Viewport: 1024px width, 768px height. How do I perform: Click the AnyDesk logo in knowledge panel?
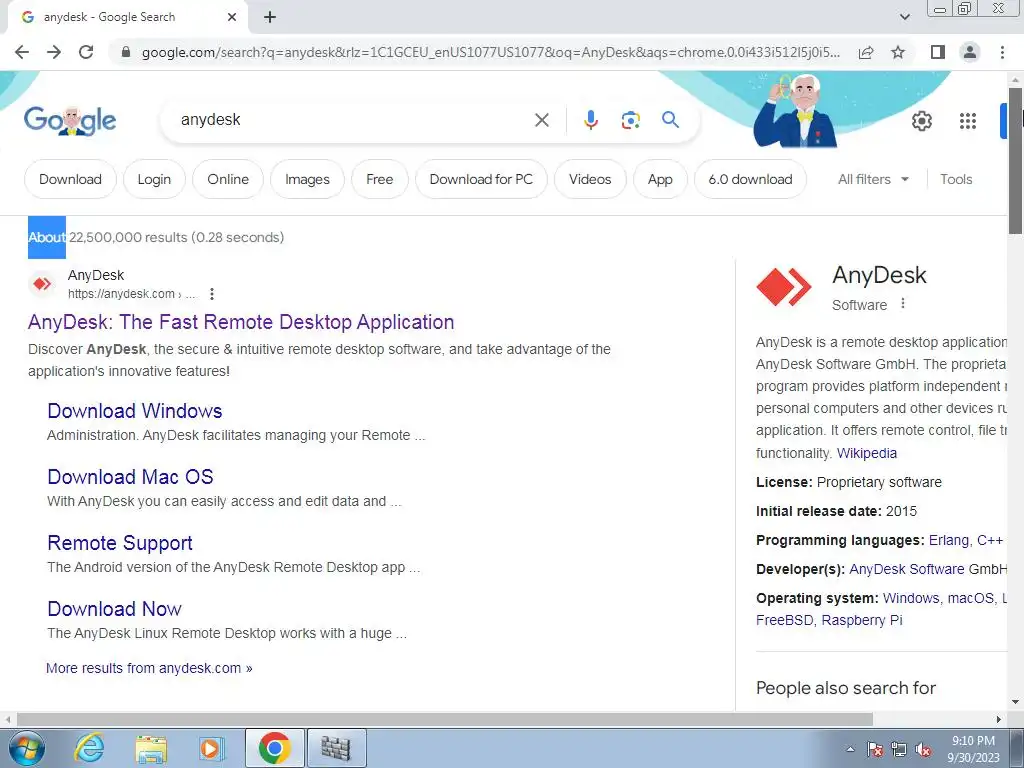(784, 287)
